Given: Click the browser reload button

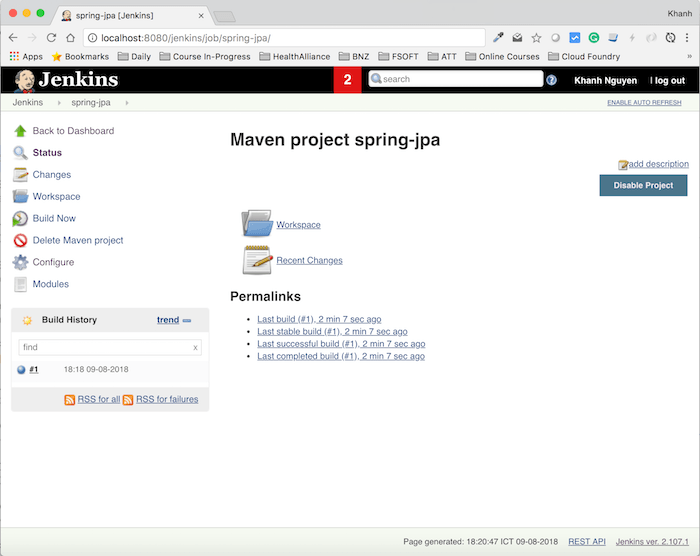Looking at the screenshot, I should [51, 38].
